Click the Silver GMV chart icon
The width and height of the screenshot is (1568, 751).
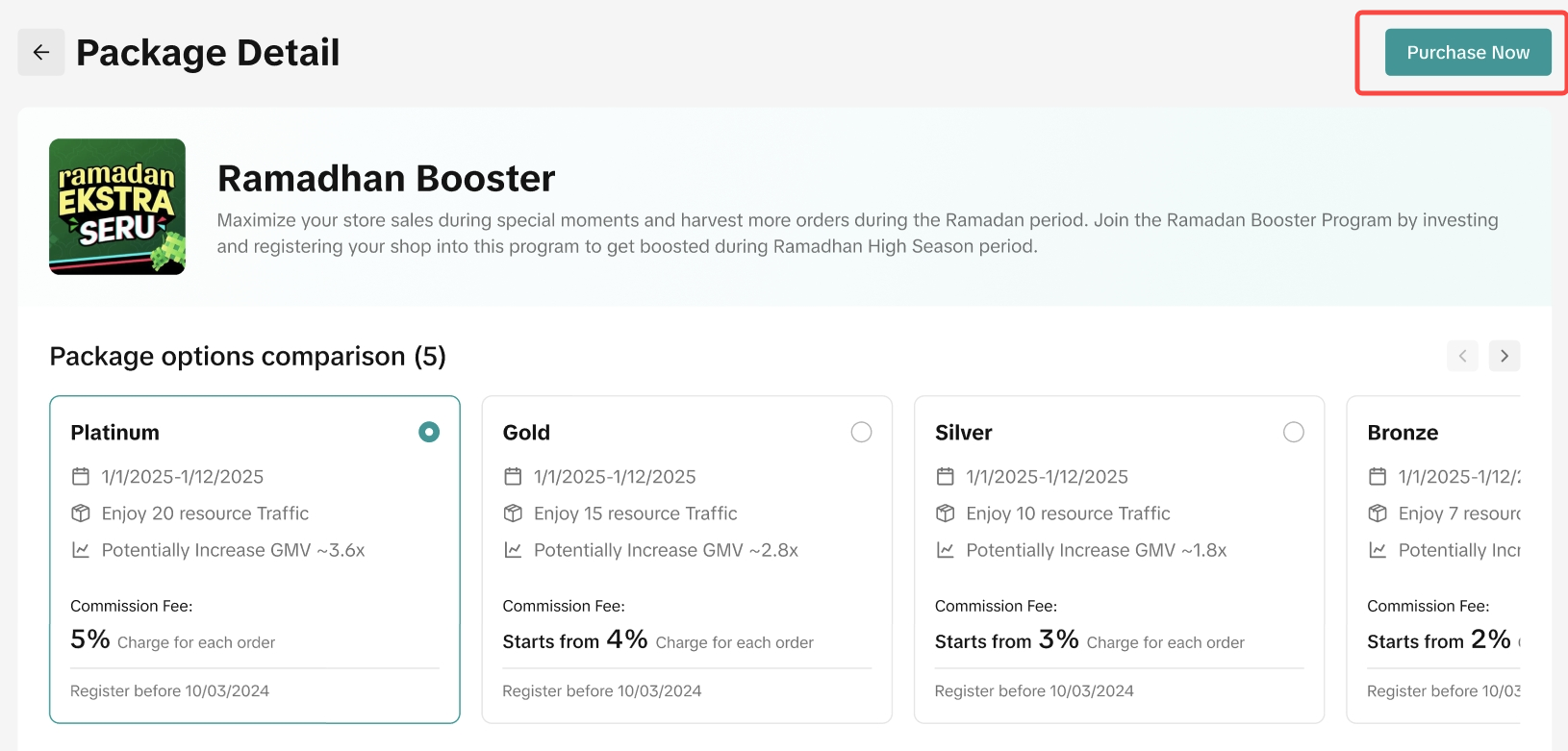[946, 550]
